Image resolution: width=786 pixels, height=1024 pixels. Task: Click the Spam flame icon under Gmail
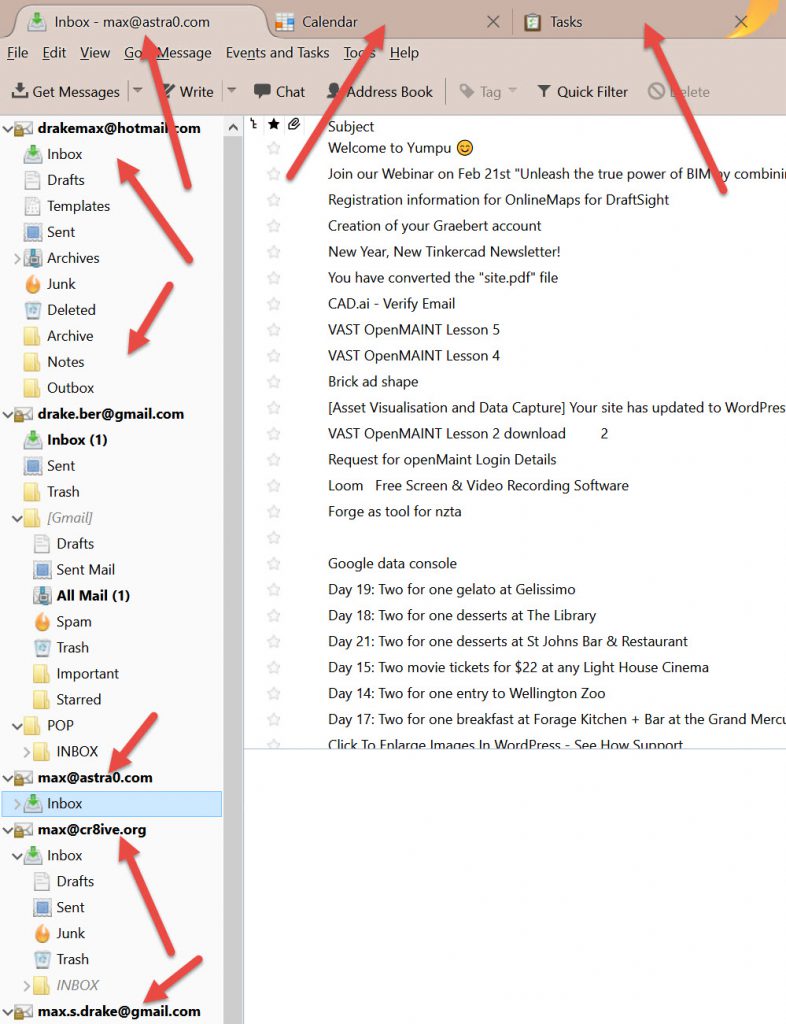click(x=42, y=621)
